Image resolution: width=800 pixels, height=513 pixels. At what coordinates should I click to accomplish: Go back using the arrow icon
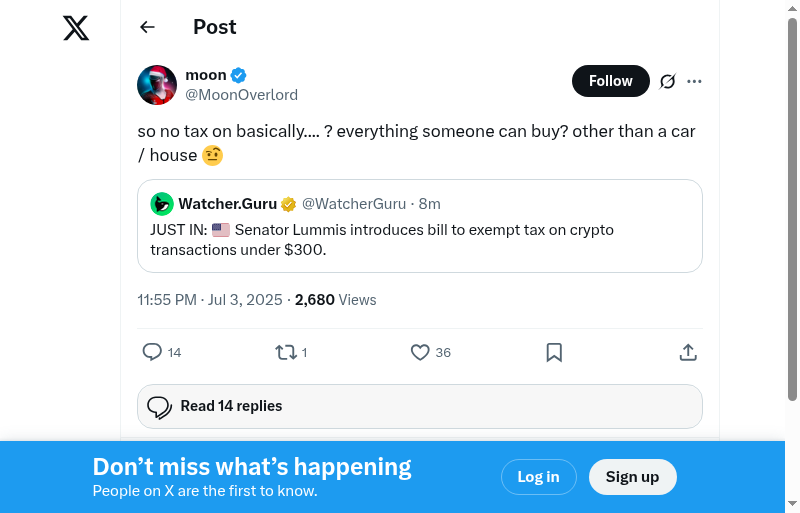[x=148, y=27]
